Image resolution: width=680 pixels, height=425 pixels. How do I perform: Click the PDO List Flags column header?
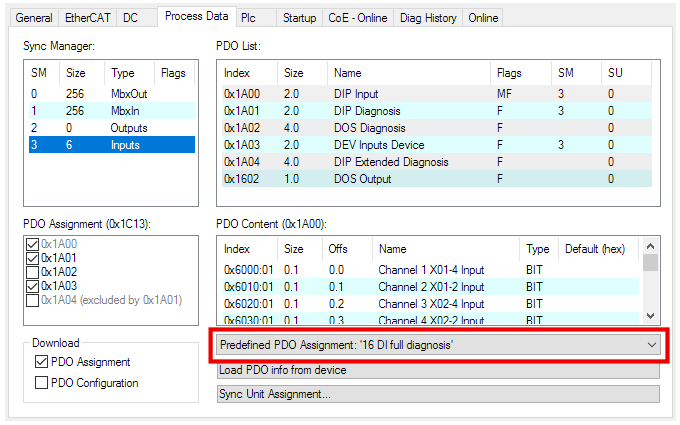521,73
